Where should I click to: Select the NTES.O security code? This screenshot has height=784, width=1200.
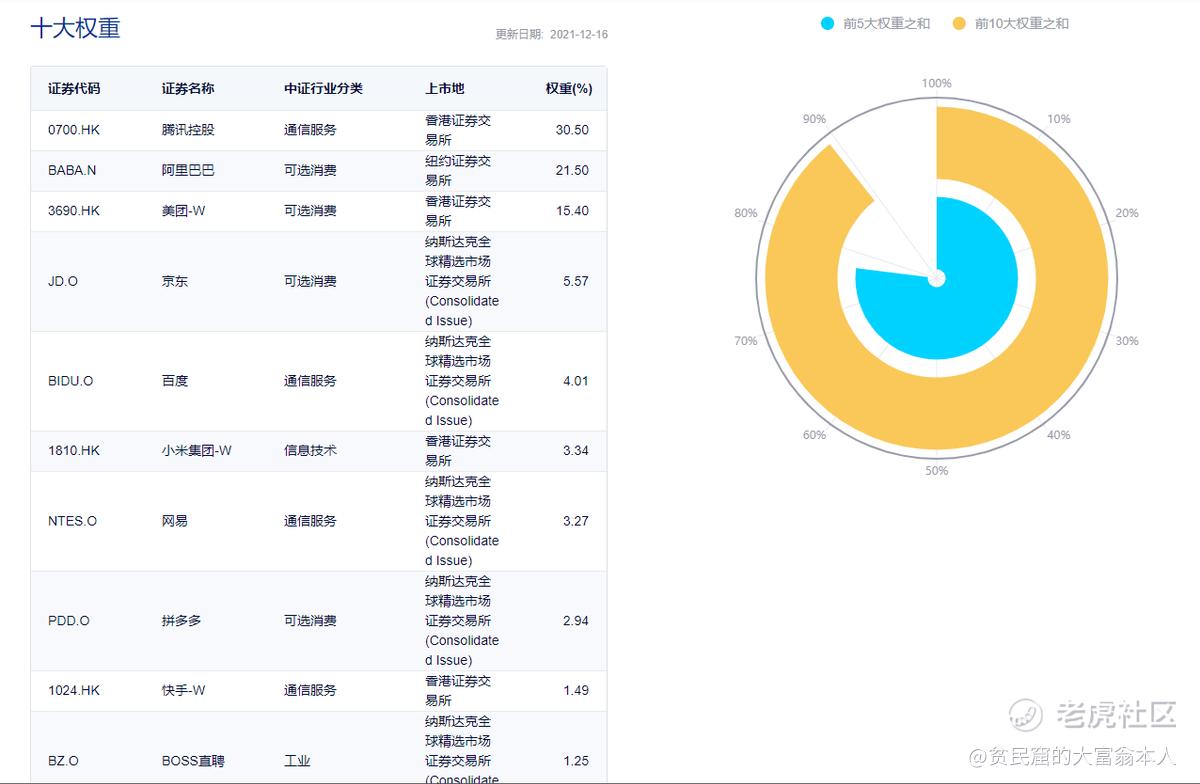point(73,521)
